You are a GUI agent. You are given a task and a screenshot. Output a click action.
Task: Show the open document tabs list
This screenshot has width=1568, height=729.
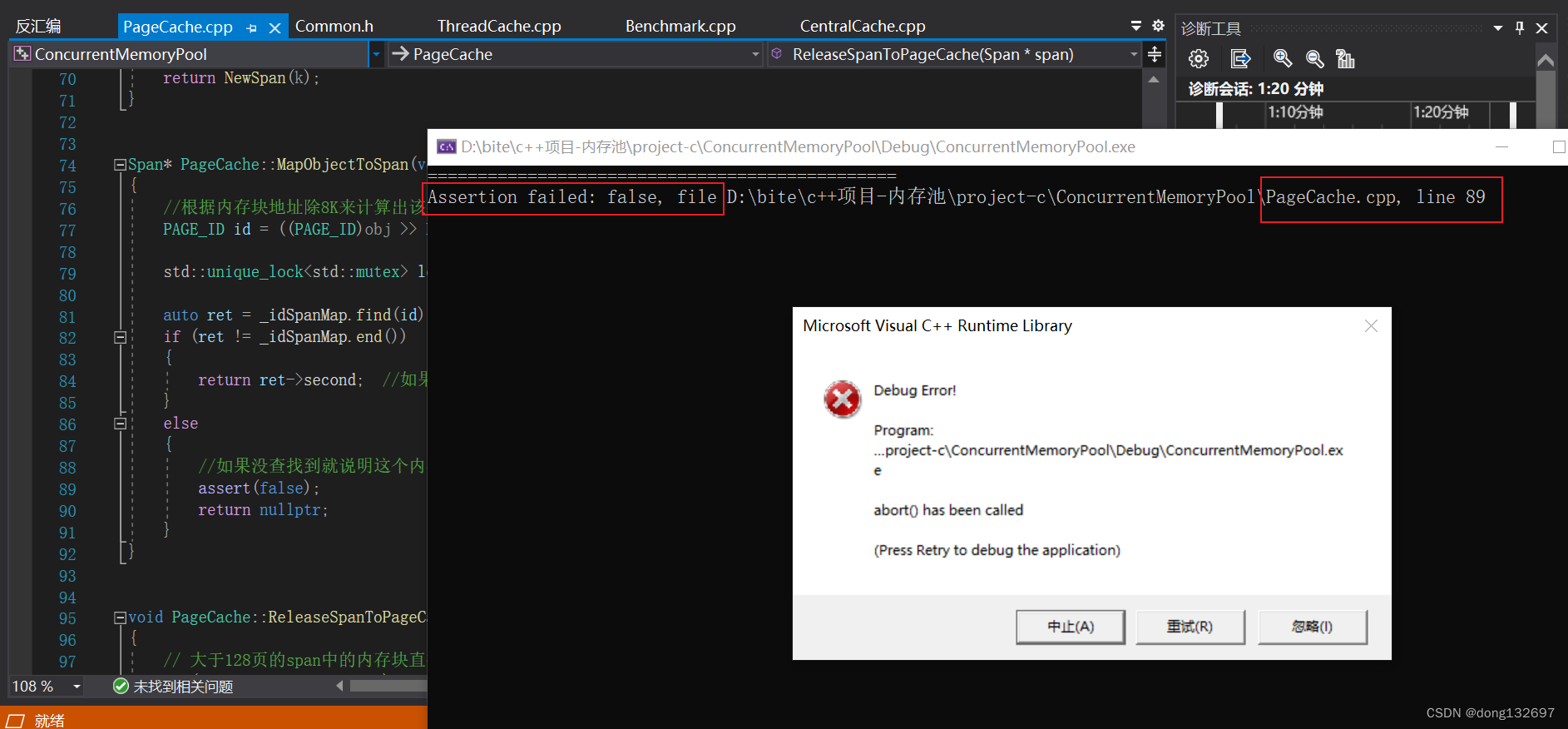pos(1136,26)
